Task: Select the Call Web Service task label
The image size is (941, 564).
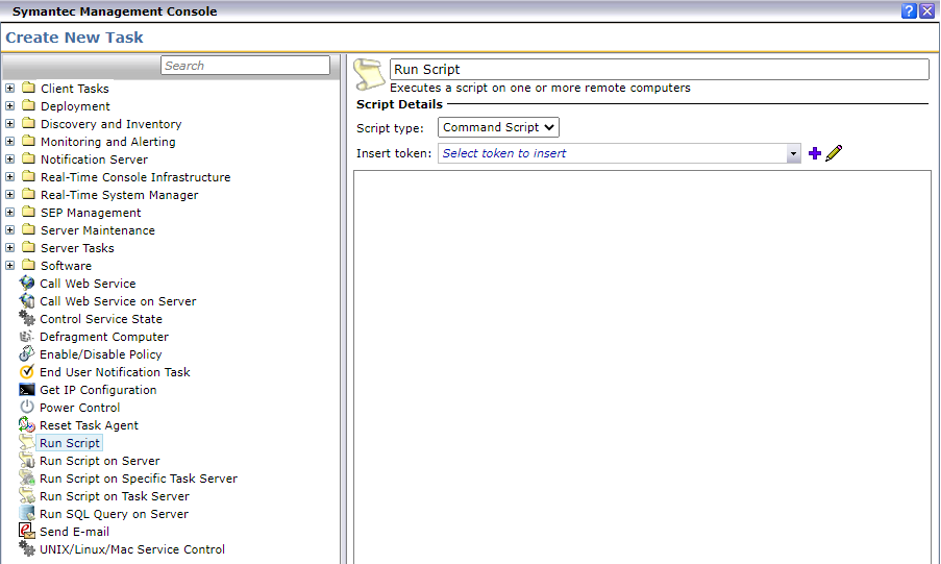Action: [88, 283]
